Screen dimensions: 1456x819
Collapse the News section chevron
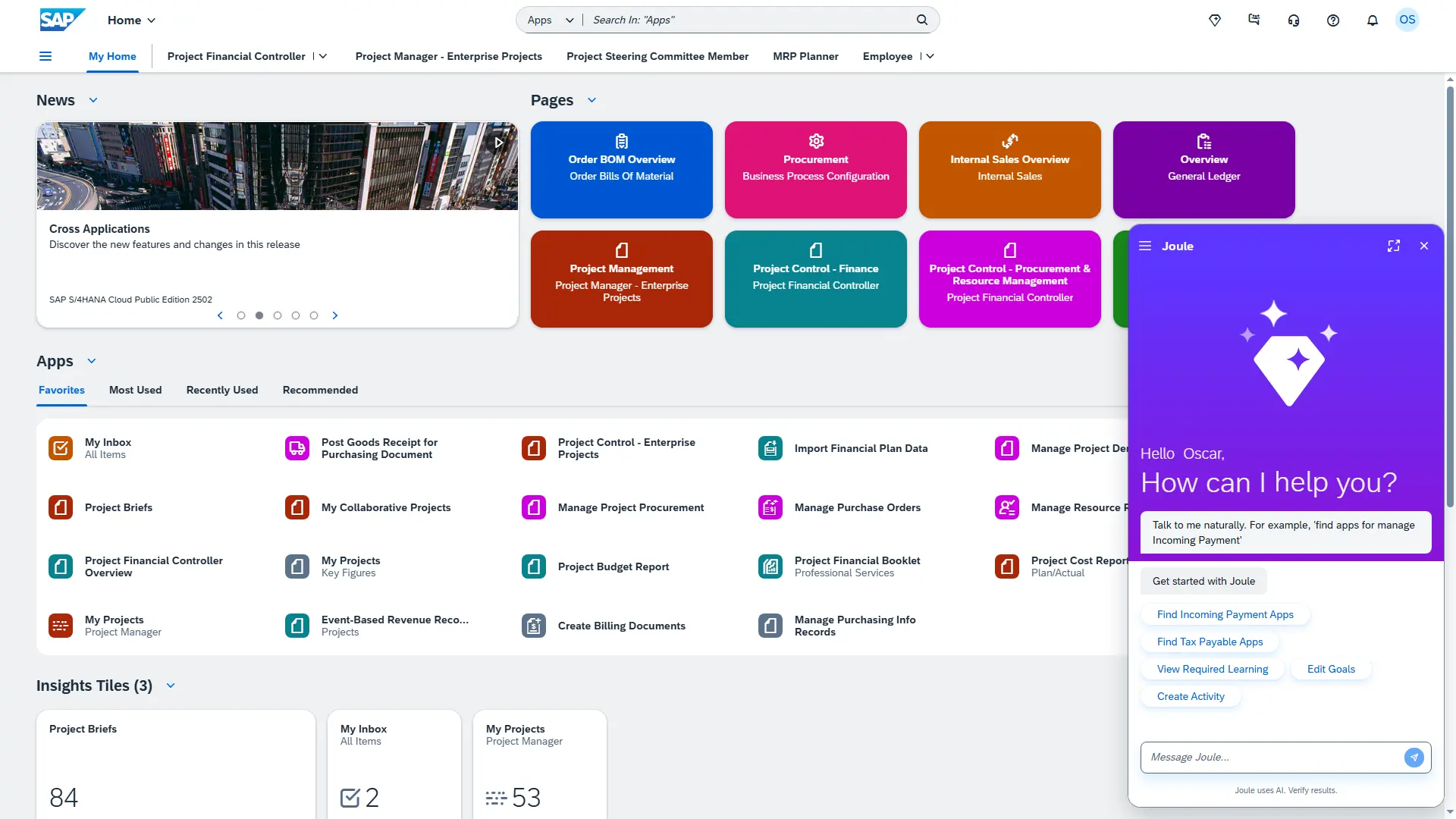point(93,99)
